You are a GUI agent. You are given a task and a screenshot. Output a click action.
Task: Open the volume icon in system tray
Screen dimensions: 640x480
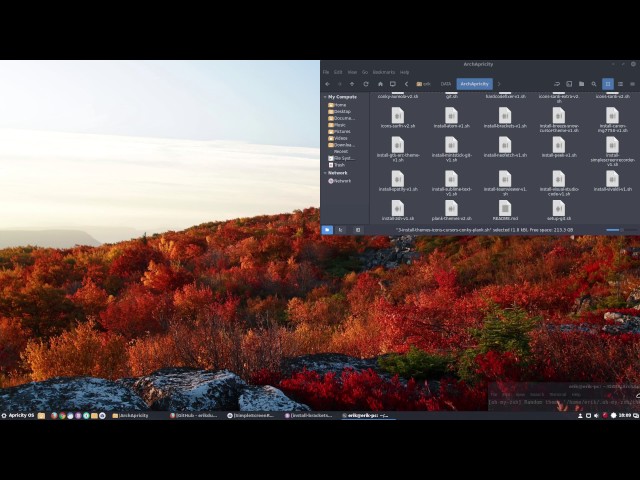pyautogui.click(x=596, y=416)
